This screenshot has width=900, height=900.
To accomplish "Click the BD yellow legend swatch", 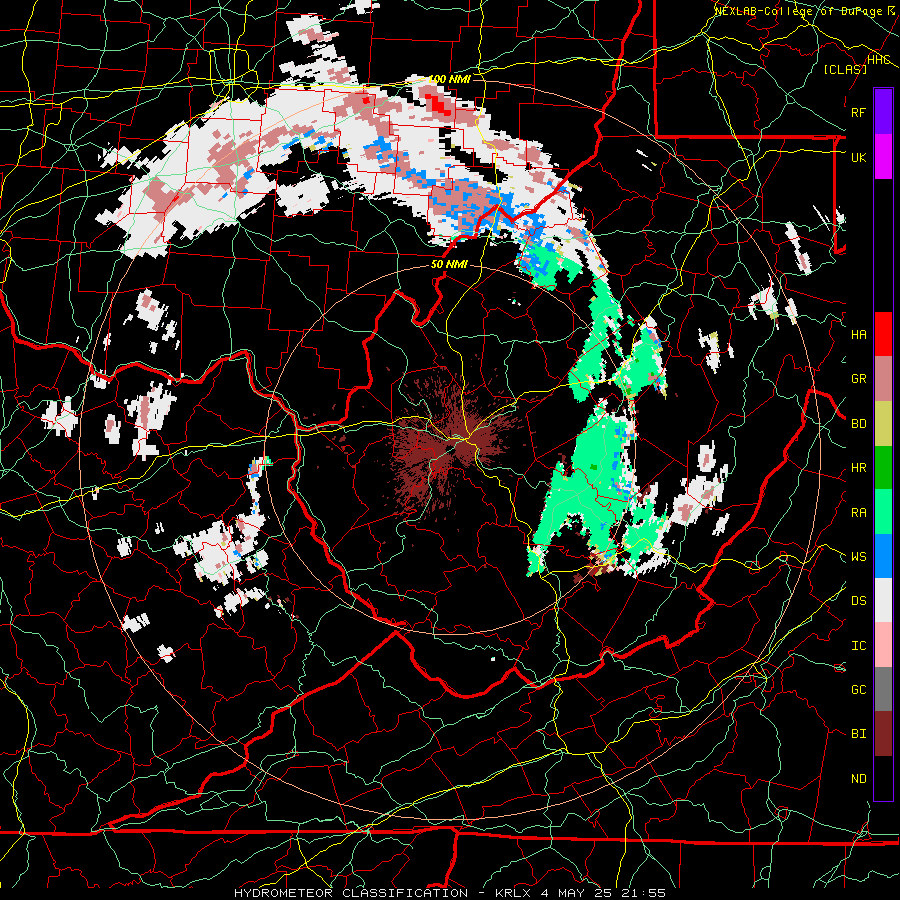I will [x=883, y=423].
